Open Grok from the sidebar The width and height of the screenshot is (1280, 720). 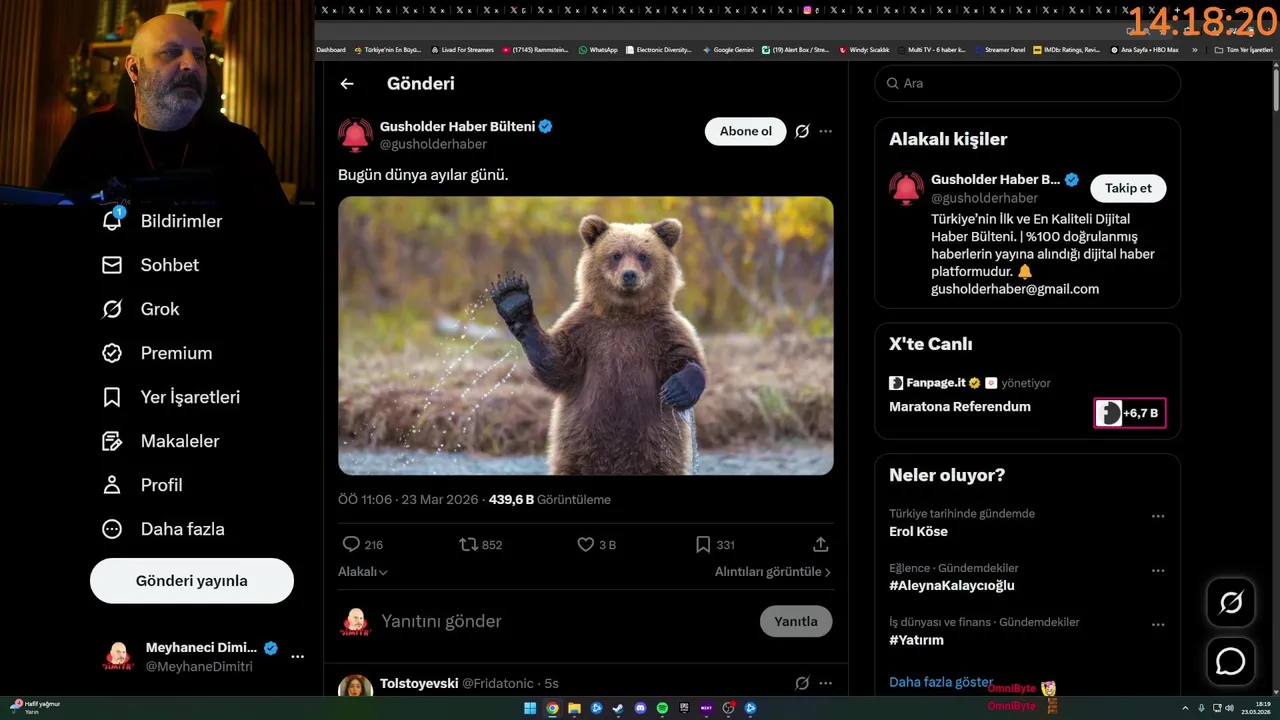[141, 309]
